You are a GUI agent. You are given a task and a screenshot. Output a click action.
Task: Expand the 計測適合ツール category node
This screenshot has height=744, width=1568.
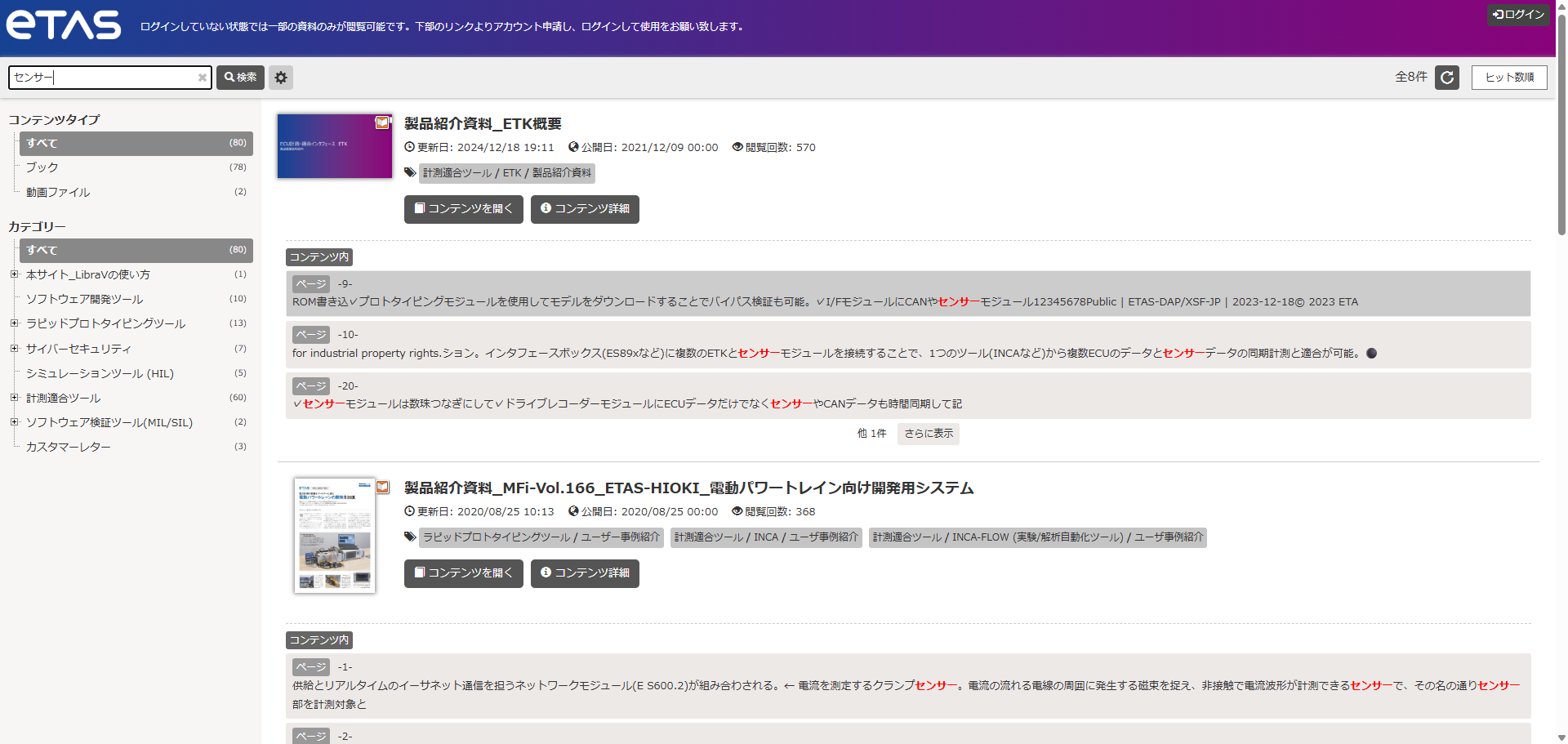point(14,398)
